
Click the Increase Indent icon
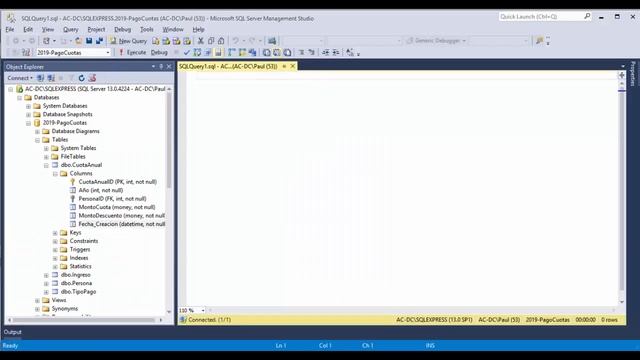336,52
